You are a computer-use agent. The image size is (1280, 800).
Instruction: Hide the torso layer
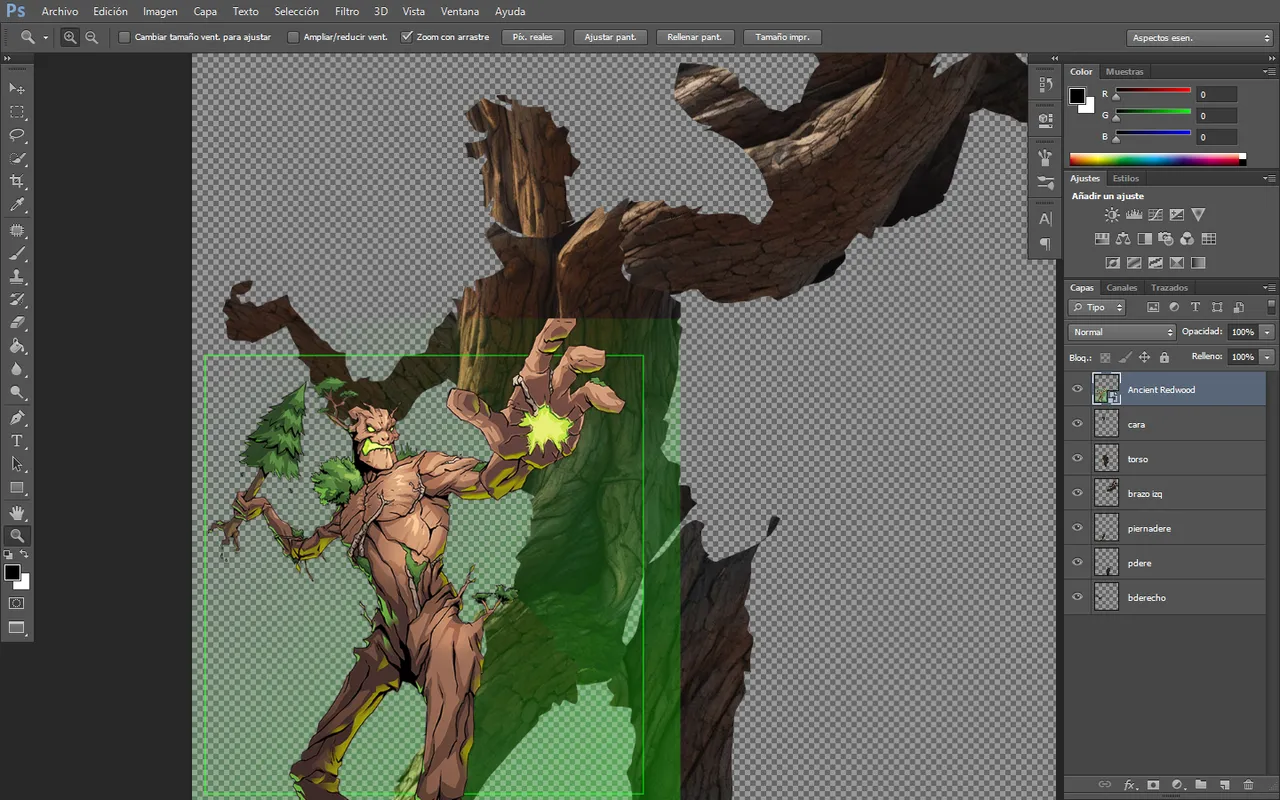[x=1077, y=459]
